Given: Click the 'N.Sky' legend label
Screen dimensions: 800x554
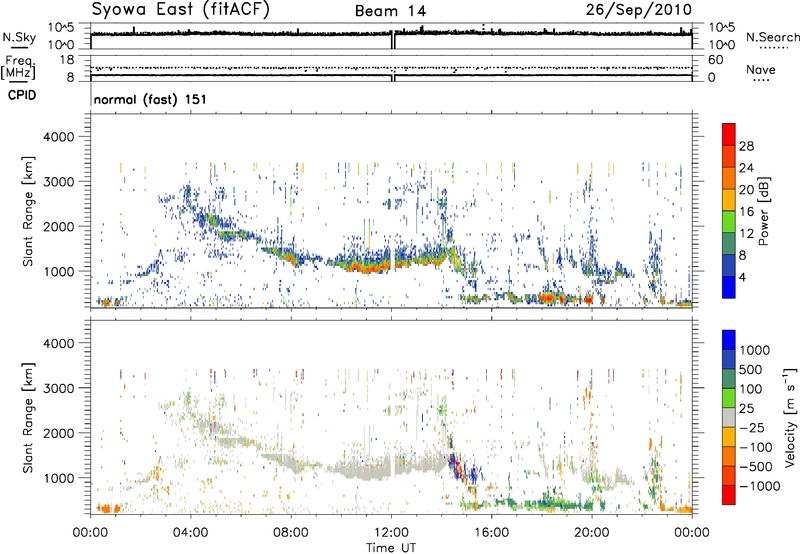Looking at the screenshot, I should click(19, 37).
